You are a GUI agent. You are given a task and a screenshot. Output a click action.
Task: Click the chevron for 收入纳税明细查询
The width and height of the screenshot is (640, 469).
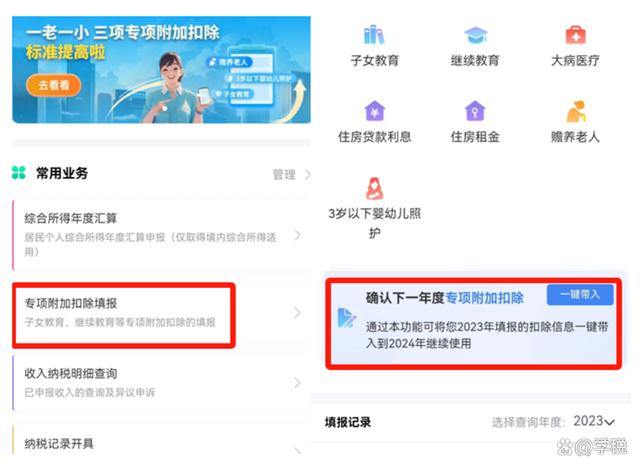(298, 382)
